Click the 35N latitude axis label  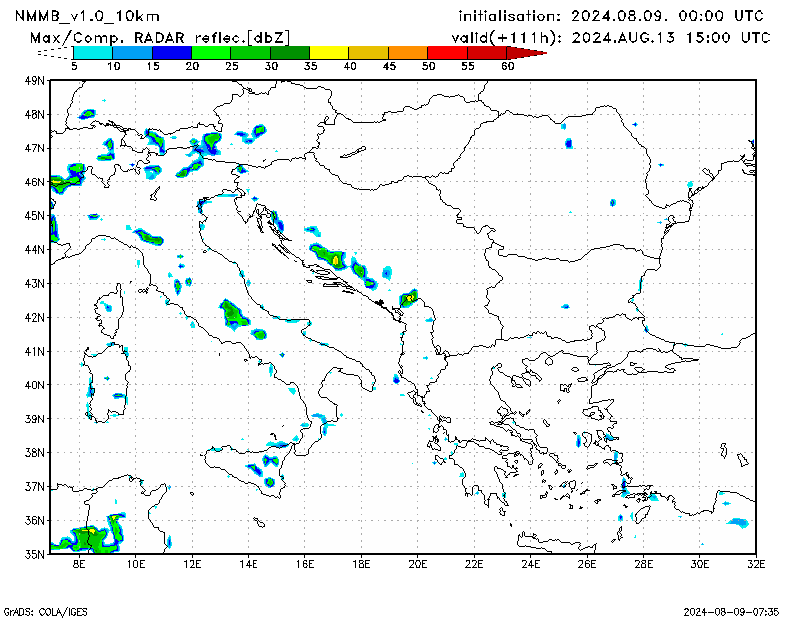point(35,553)
